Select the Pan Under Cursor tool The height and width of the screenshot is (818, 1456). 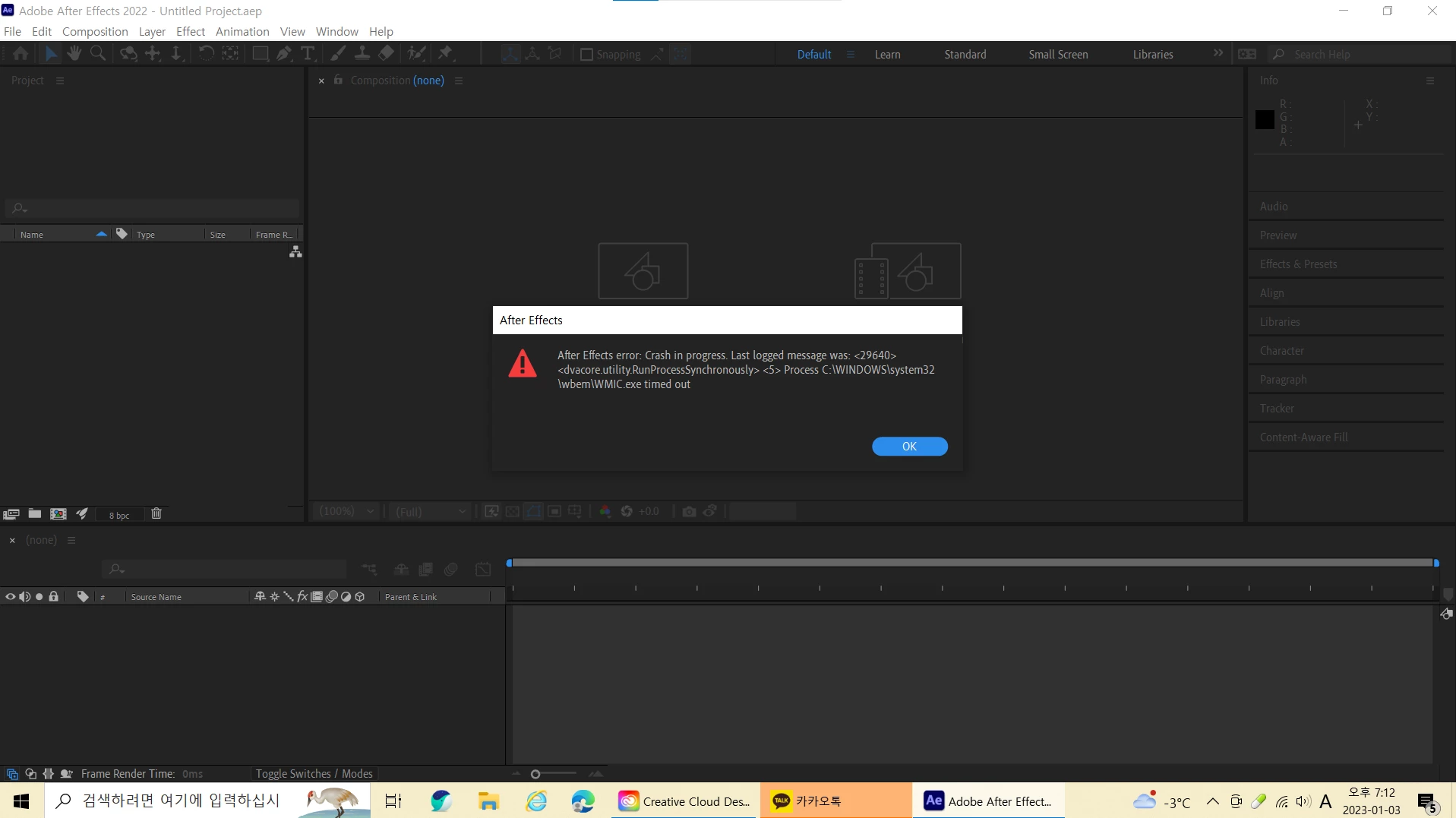[x=153, y=54]
